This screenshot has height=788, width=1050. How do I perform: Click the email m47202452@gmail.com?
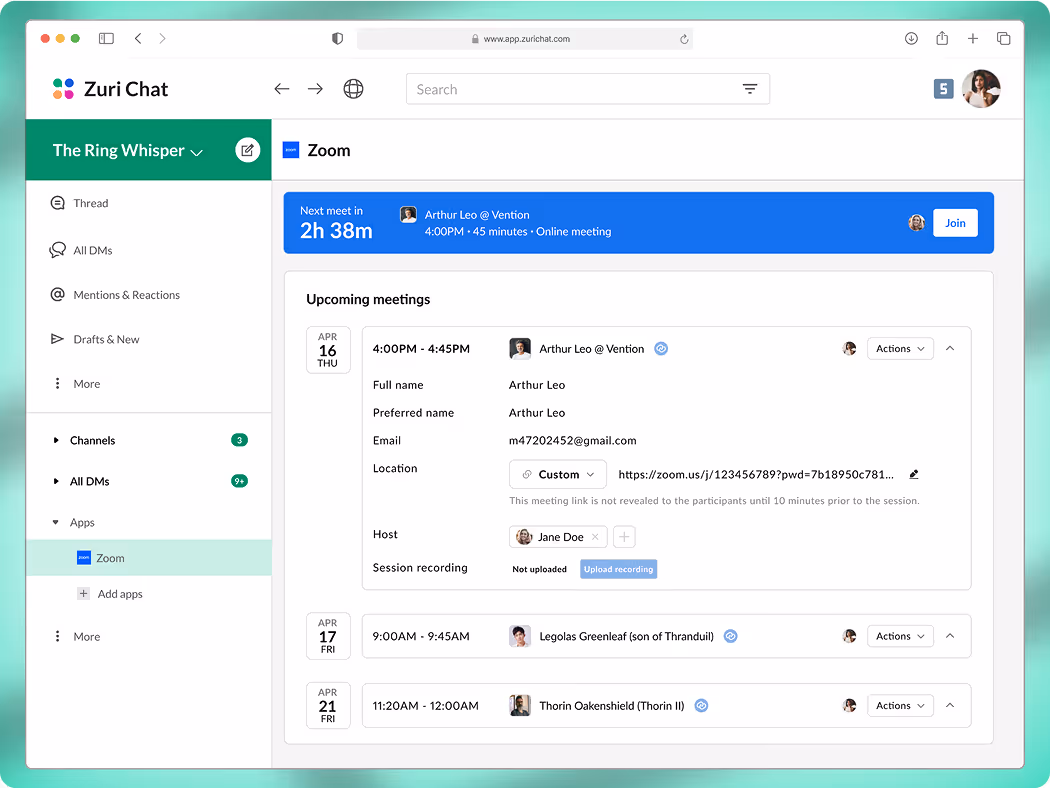pos(573,440)
